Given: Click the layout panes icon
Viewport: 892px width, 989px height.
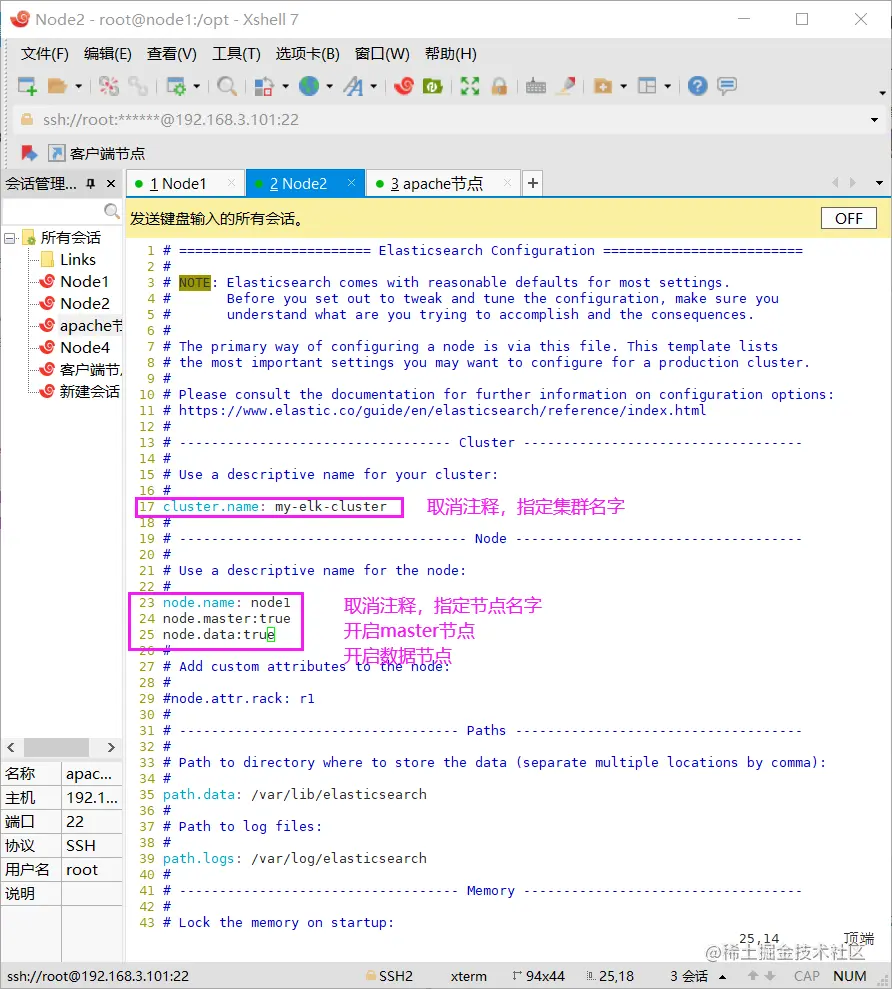Looking at the screenshot, I should tap(648, 86).
